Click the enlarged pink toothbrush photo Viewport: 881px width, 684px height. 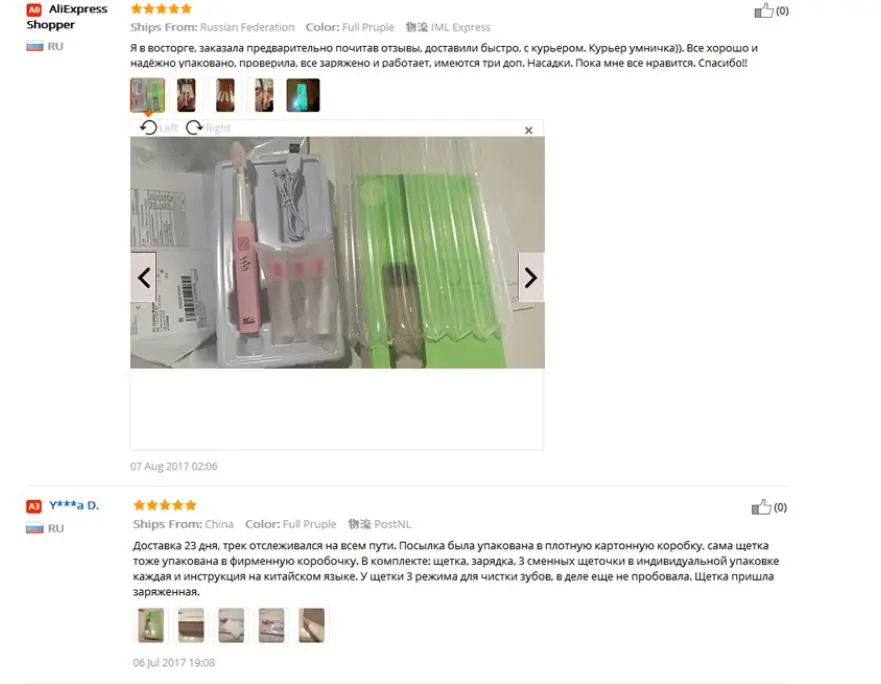[x=337, y=252]
